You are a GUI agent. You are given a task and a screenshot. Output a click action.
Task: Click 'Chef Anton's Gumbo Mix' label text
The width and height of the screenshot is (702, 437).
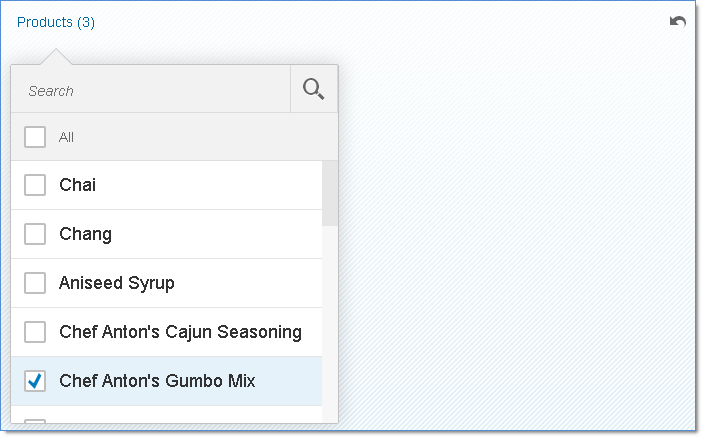click(157, 381)
